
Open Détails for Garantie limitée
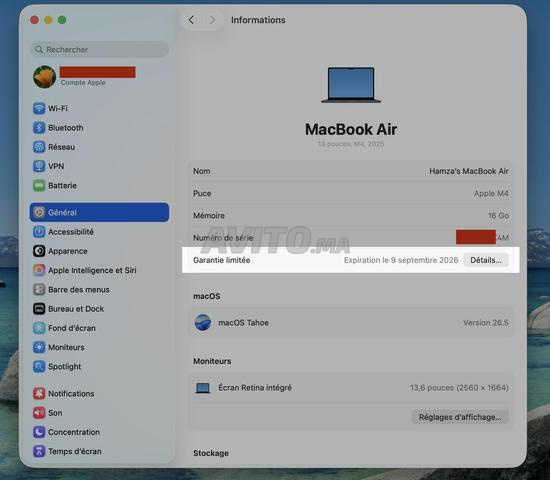point(486,260)
